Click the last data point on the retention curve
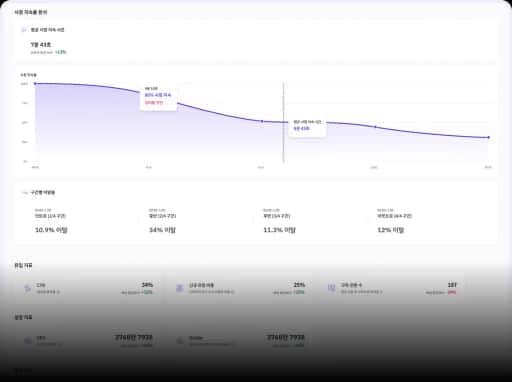Viewport: 512px width, 382px height. tap(489, 137)
